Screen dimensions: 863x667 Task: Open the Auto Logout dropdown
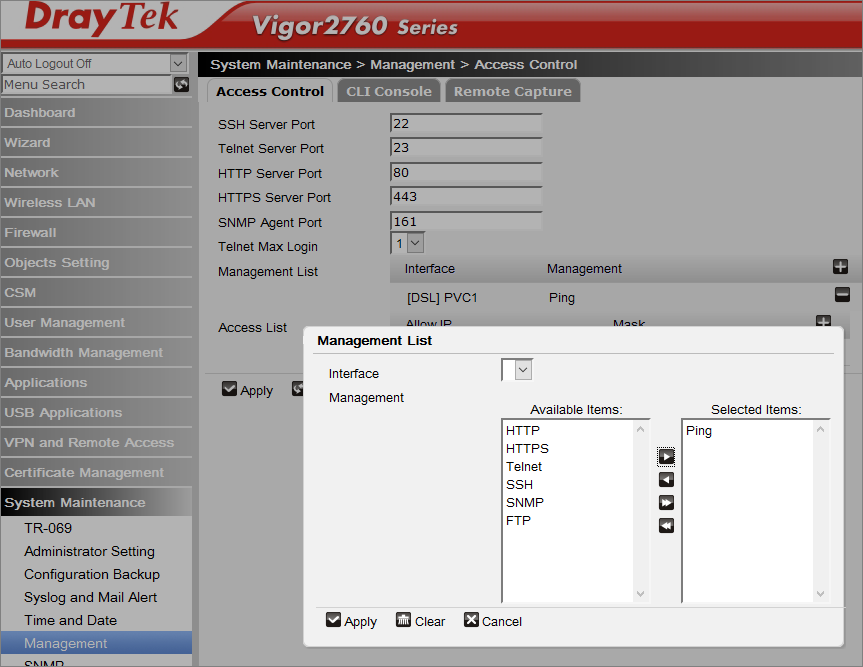pos(178,63)
